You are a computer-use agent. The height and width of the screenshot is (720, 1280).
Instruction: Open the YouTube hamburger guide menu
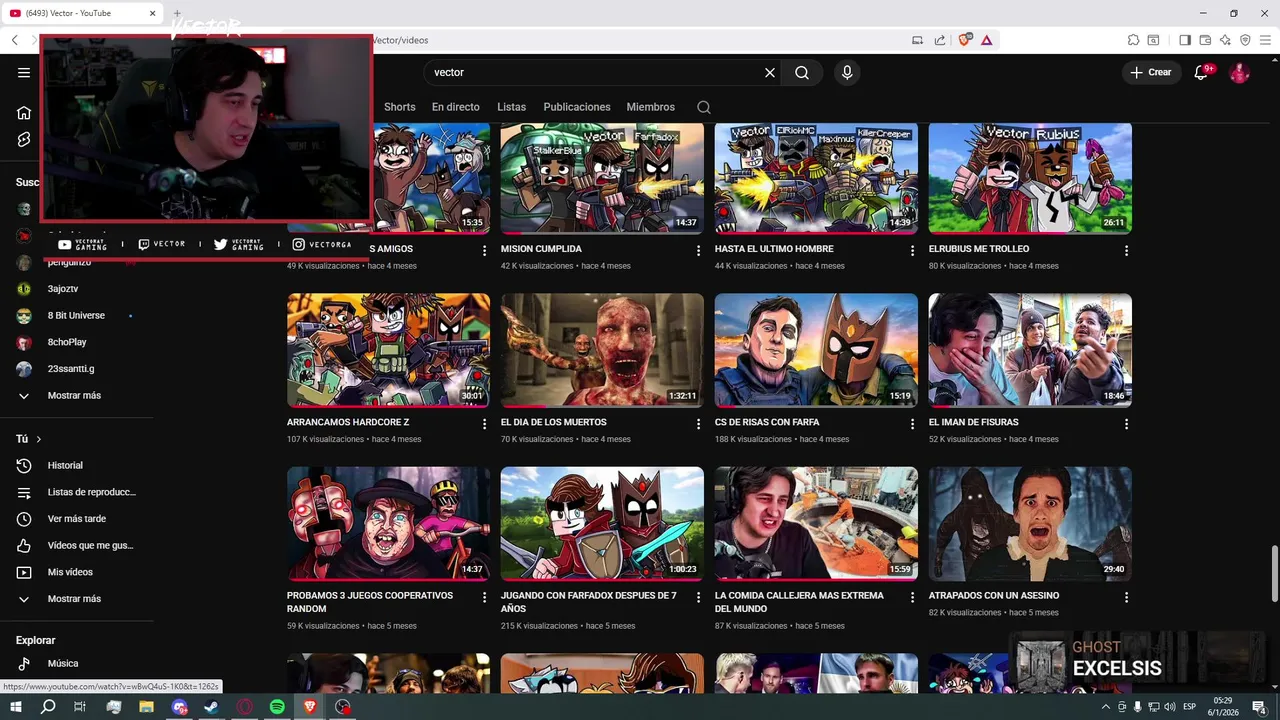[x=24, y=72]
